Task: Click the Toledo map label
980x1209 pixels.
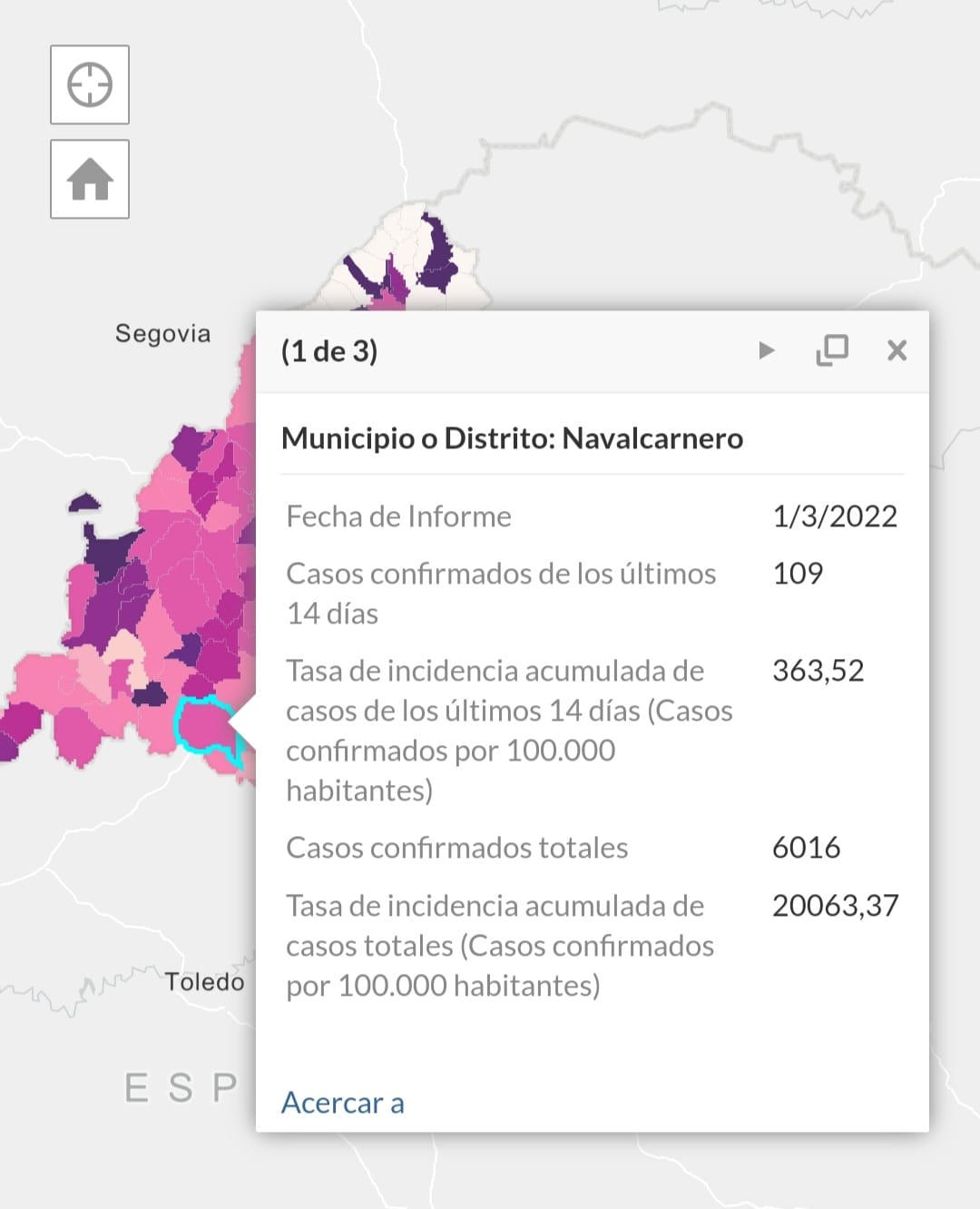Action: (x=204, y=981)
